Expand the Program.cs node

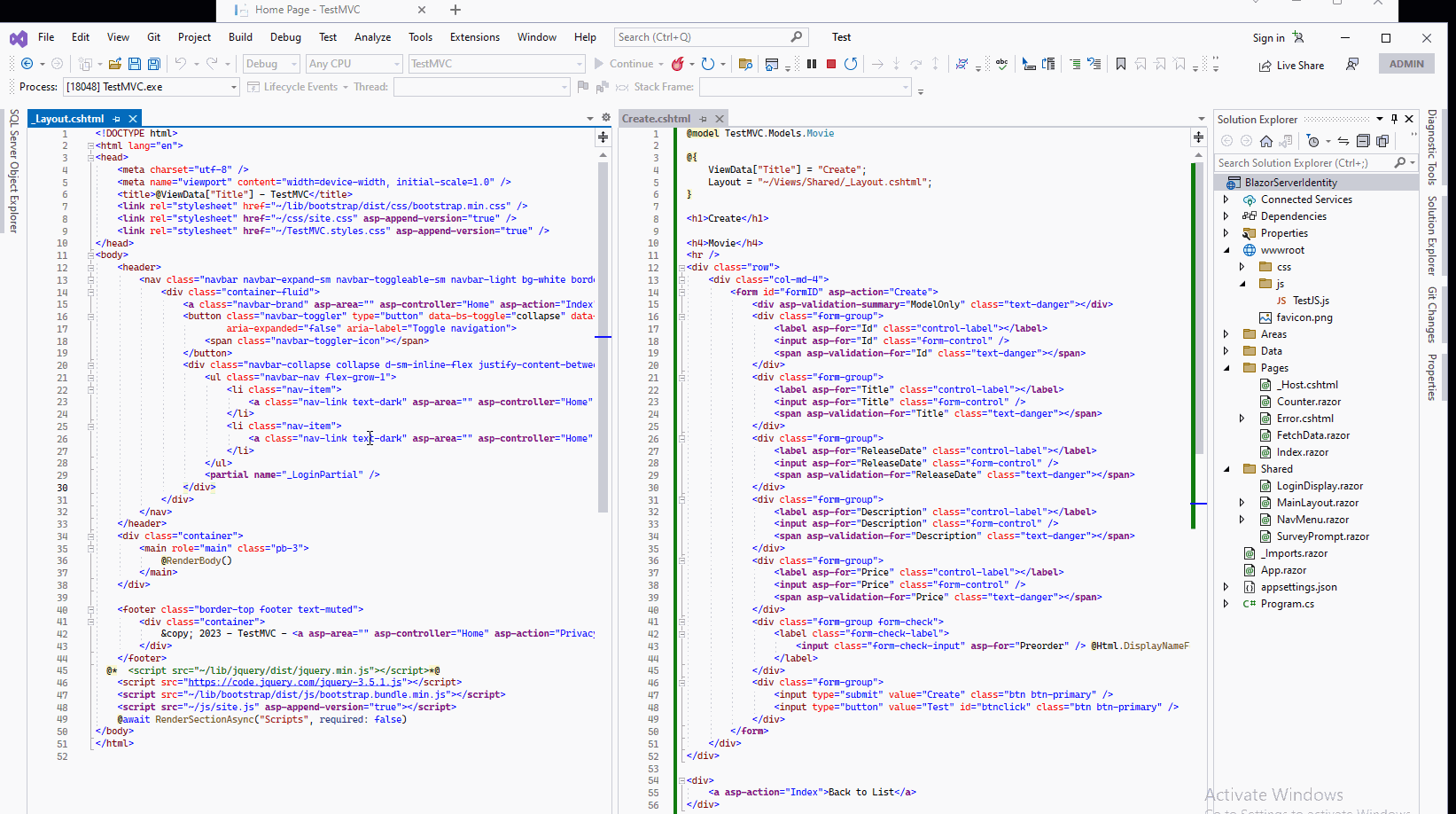1226,604
